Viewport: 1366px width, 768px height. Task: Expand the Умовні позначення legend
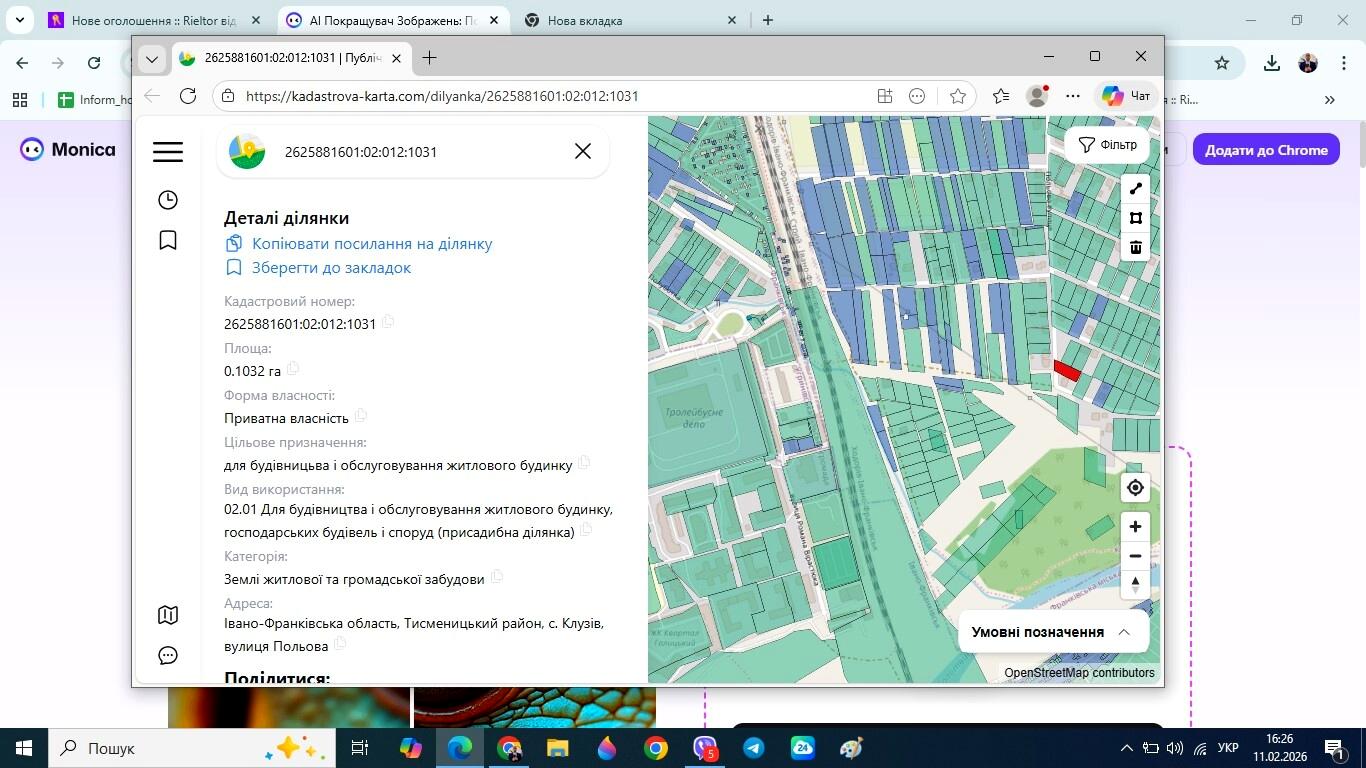(1052, 632)
